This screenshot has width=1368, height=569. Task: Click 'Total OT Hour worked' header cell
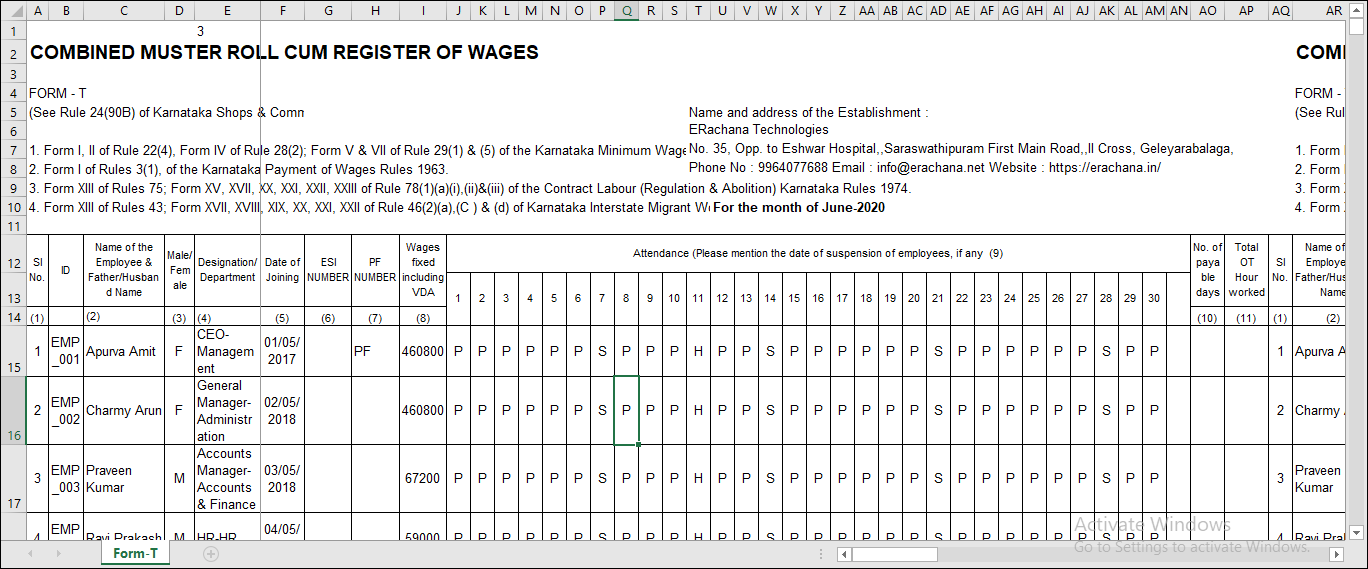click(1246, 270)
